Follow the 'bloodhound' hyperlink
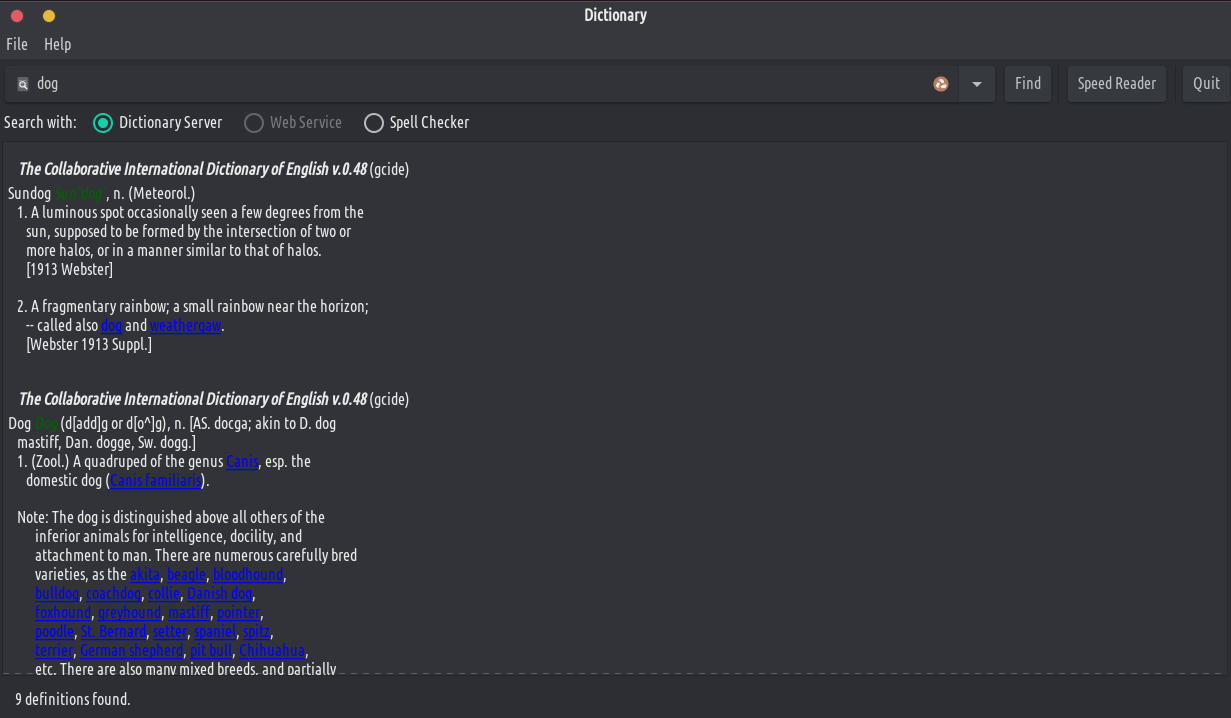 coord(248,575)
